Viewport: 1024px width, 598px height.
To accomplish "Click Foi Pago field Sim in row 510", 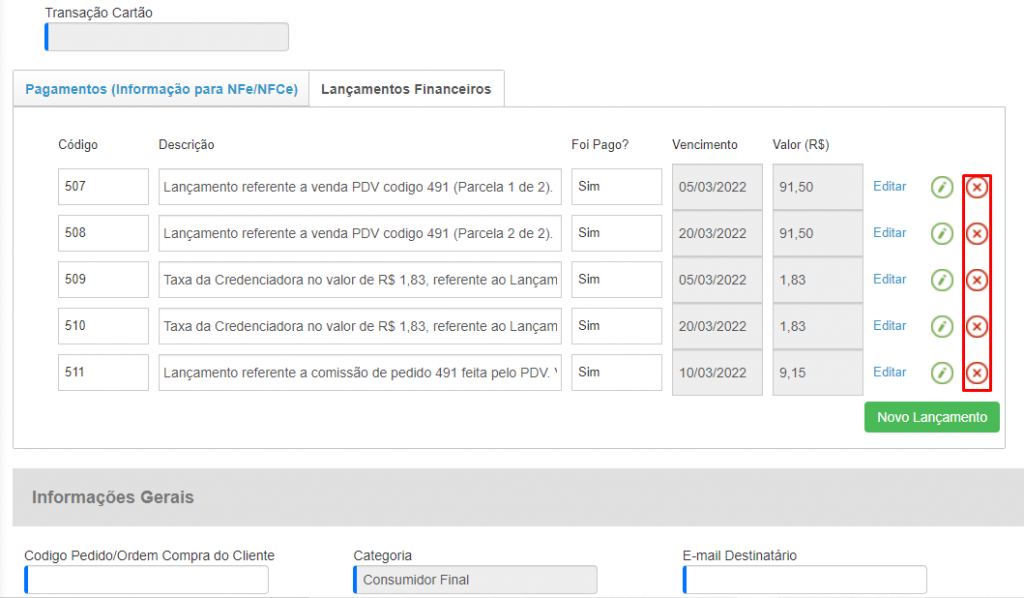I will (616, 326).
